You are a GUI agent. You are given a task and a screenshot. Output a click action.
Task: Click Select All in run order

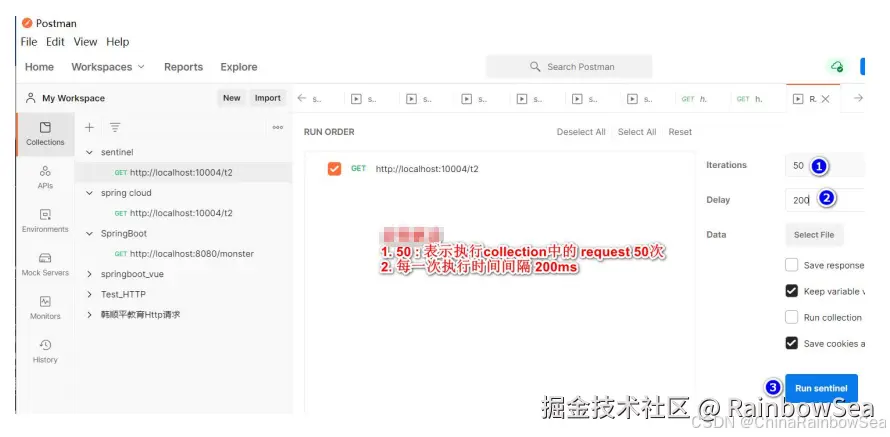[x=637, y=132]
